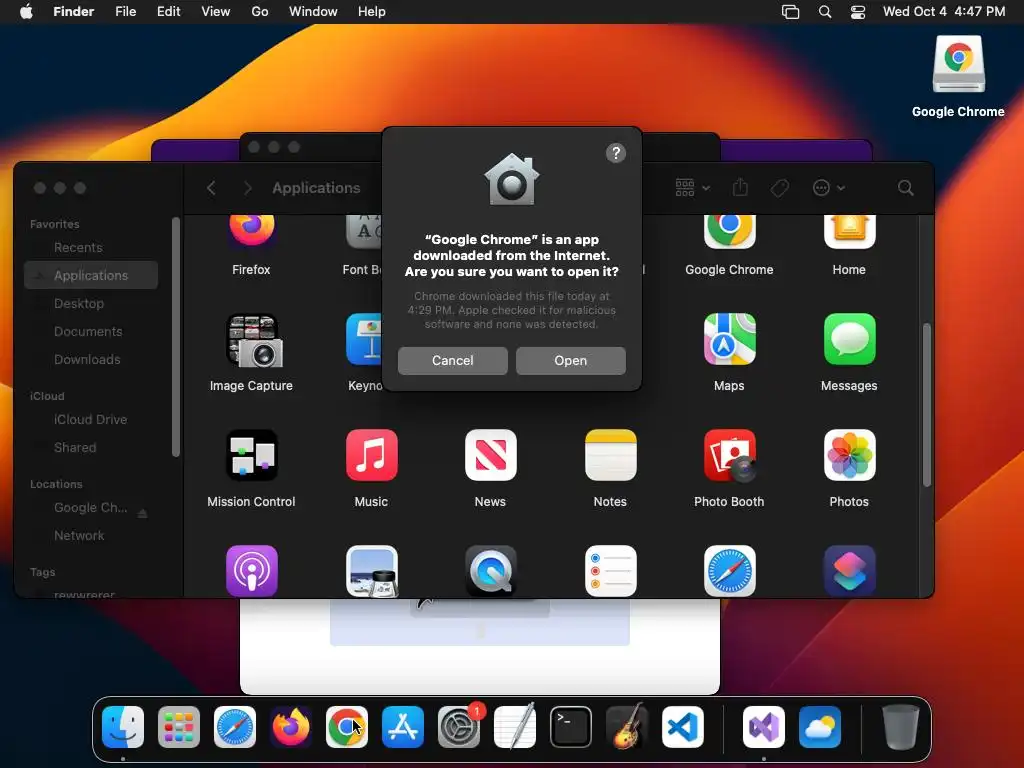Click Finder's search magnifier icon
This screenshot has height=768, width=1024.
tap(905, 188)
